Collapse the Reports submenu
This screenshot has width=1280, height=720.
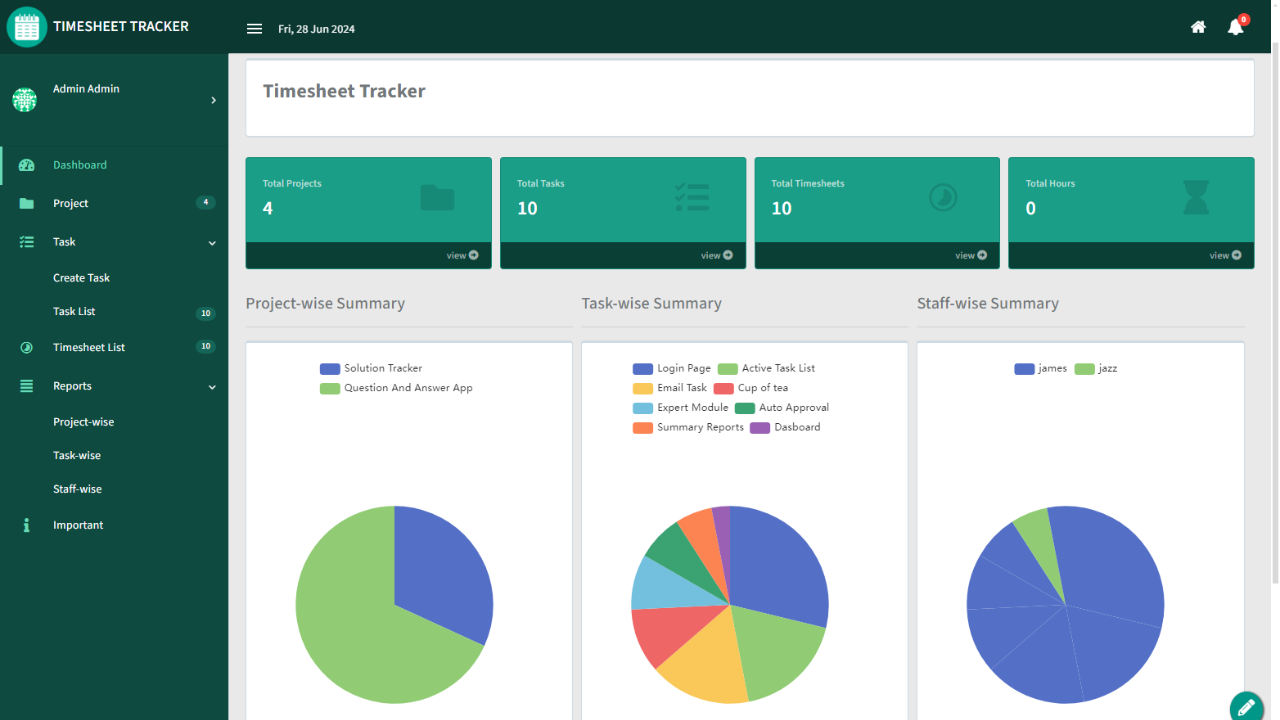coord(212,387)
